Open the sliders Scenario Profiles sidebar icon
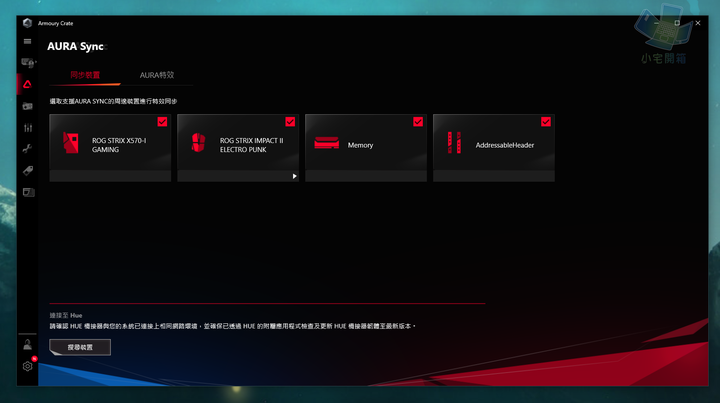 pos(28,128)
